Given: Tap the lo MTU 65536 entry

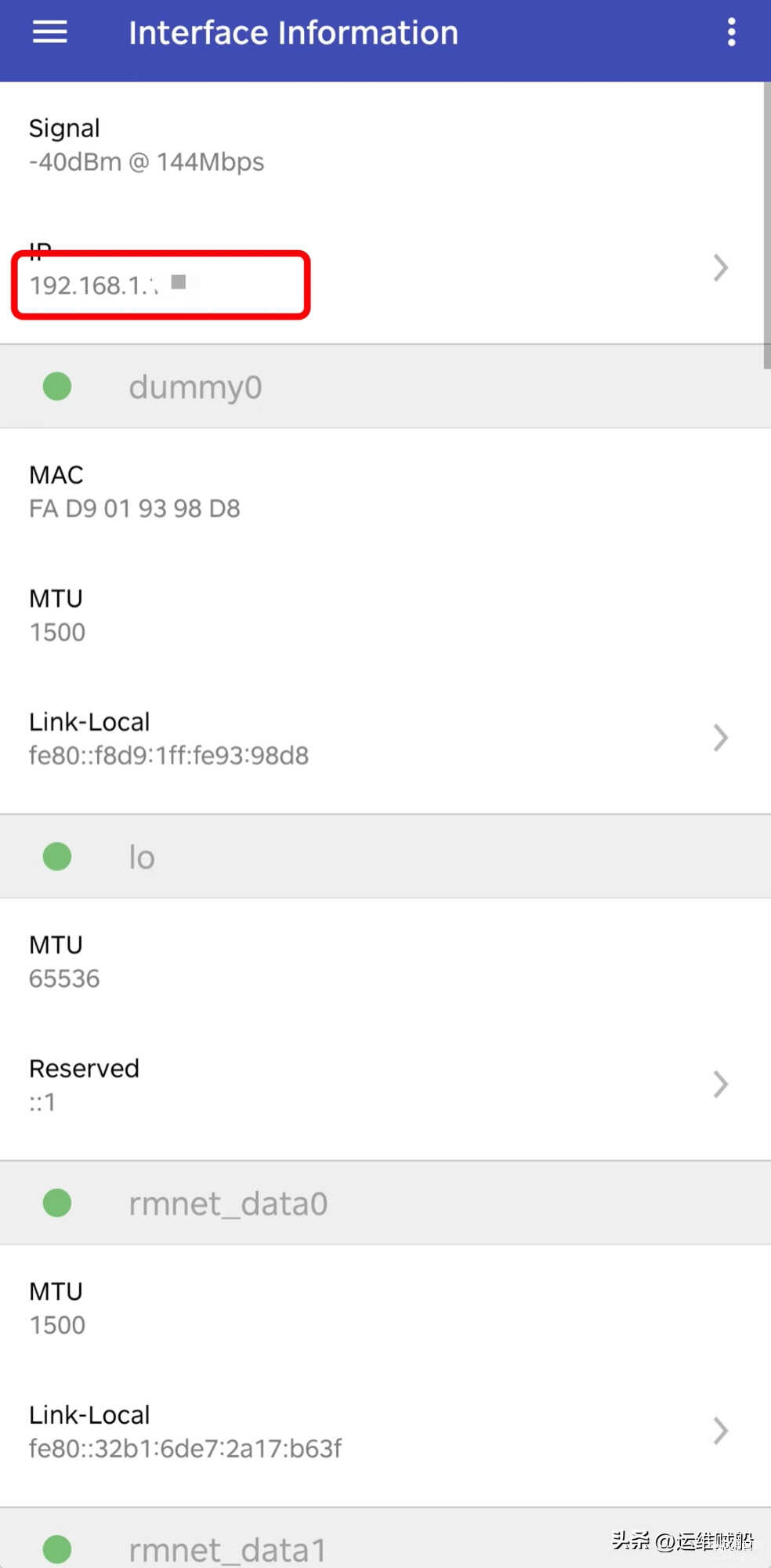Looking at the screenshot, I should 64,962.
